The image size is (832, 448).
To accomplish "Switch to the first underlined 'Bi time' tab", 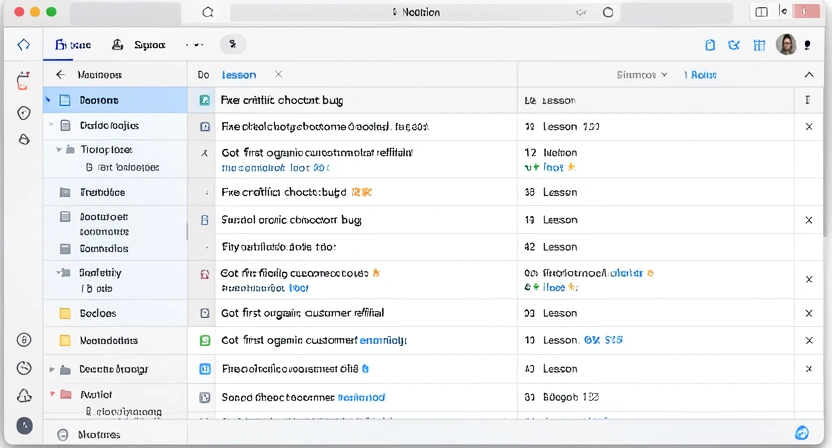I will [x=73, y=45].
